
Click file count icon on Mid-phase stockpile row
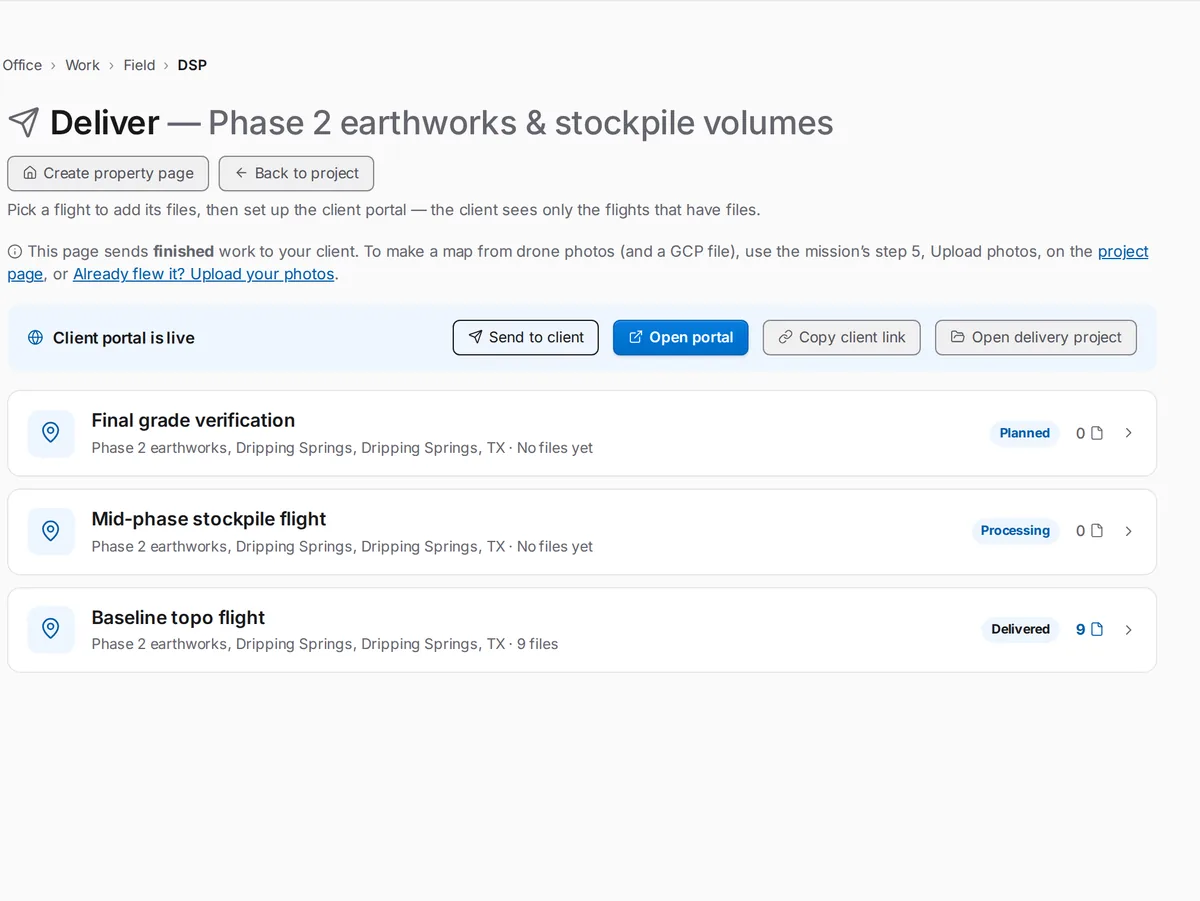[x=1097, y=531]
